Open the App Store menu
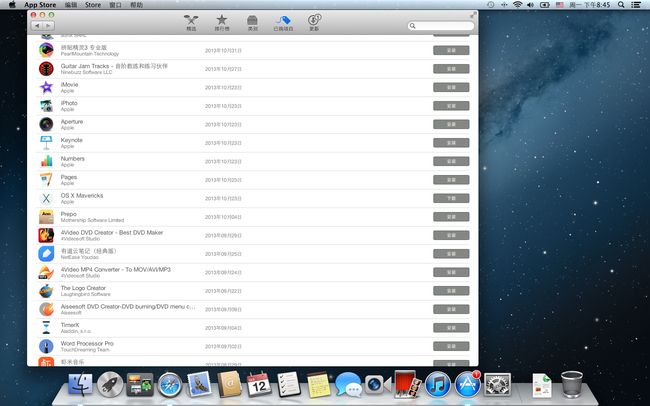 [40, 5]
